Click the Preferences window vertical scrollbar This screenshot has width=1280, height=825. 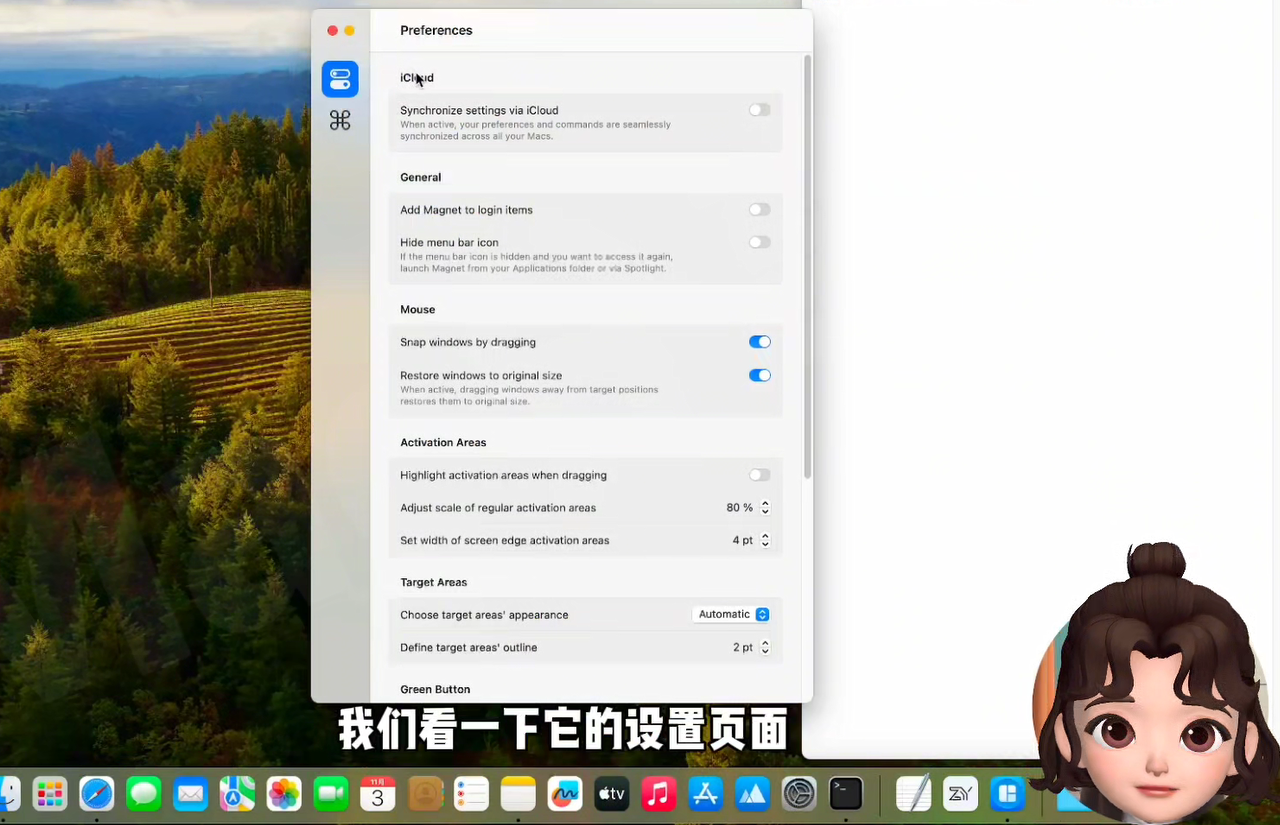point(807,267)
